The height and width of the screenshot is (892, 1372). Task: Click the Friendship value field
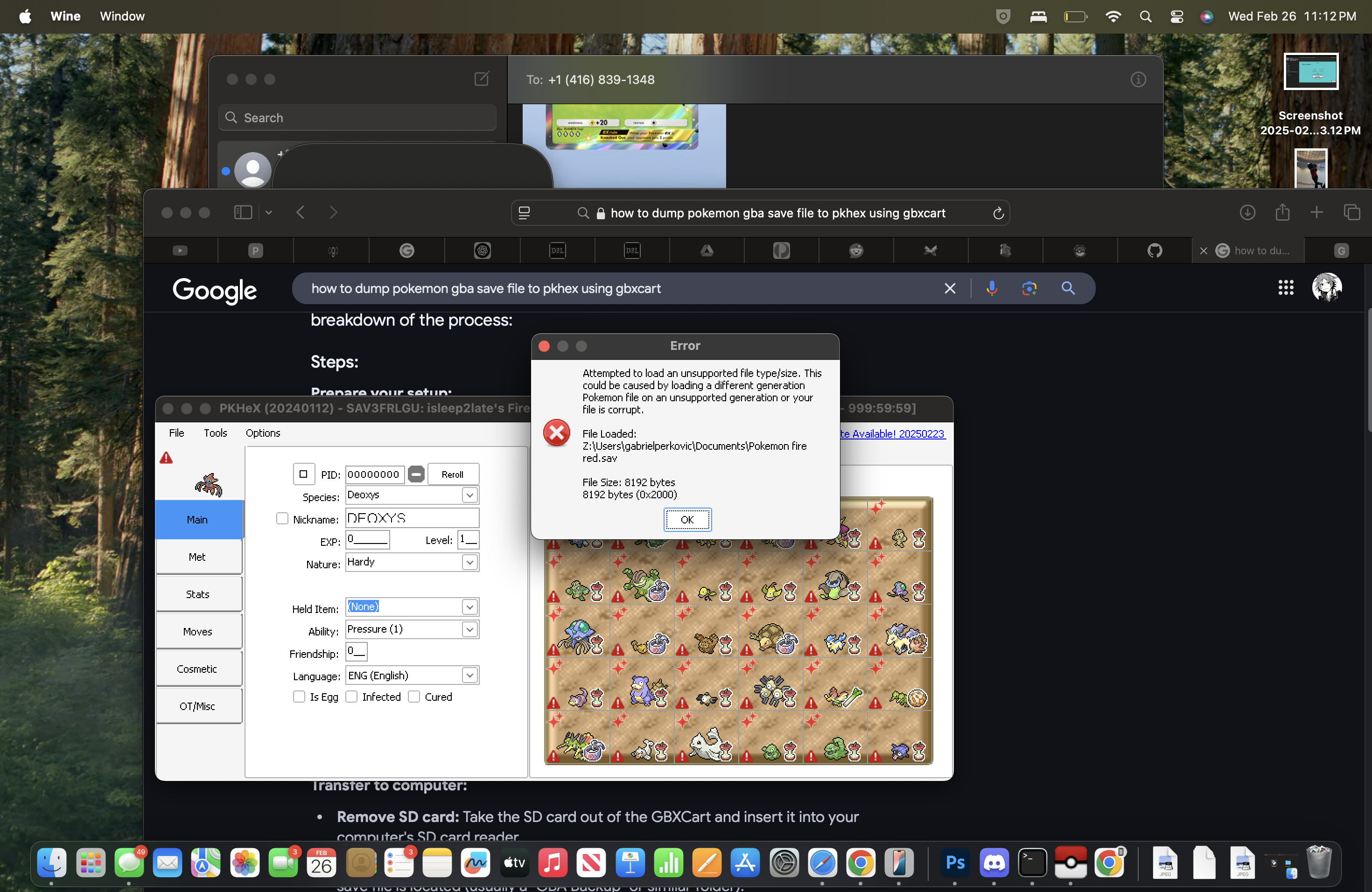pos(356,652)
